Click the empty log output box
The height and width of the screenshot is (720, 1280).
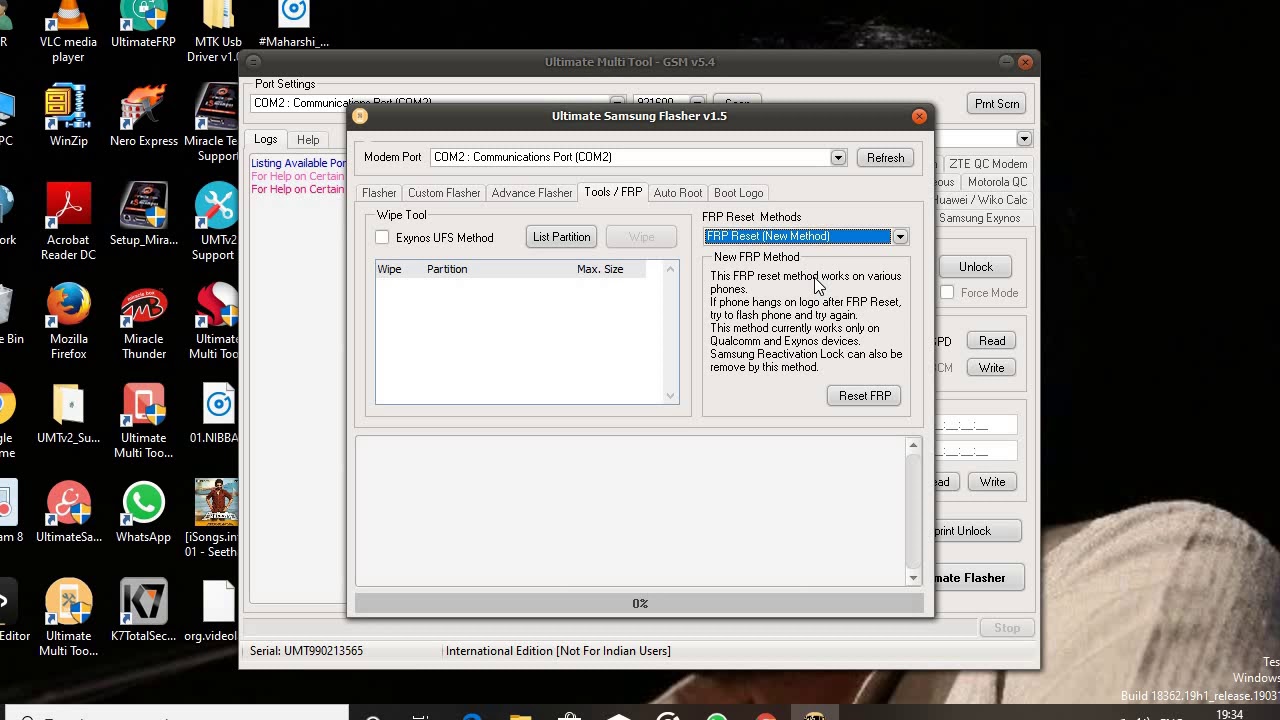(630, 511)
